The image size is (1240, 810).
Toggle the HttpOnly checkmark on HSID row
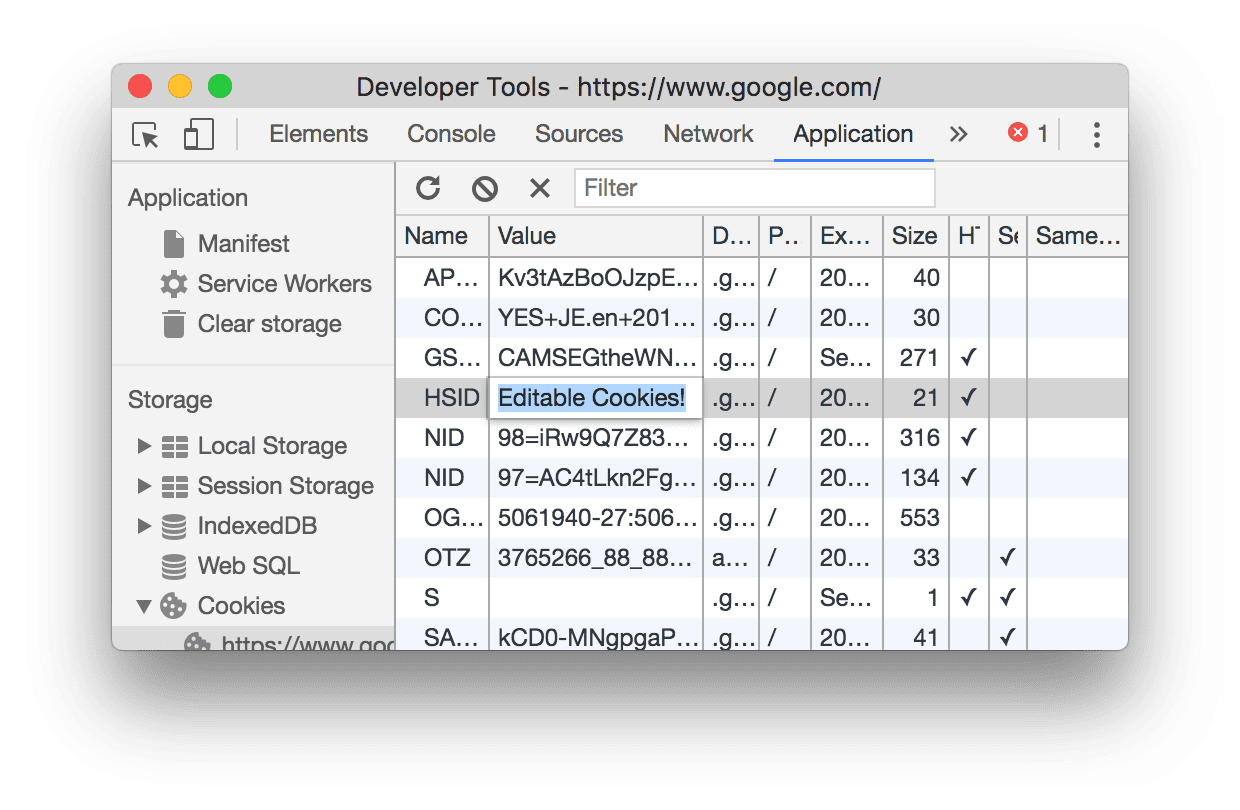pos(968,397)
